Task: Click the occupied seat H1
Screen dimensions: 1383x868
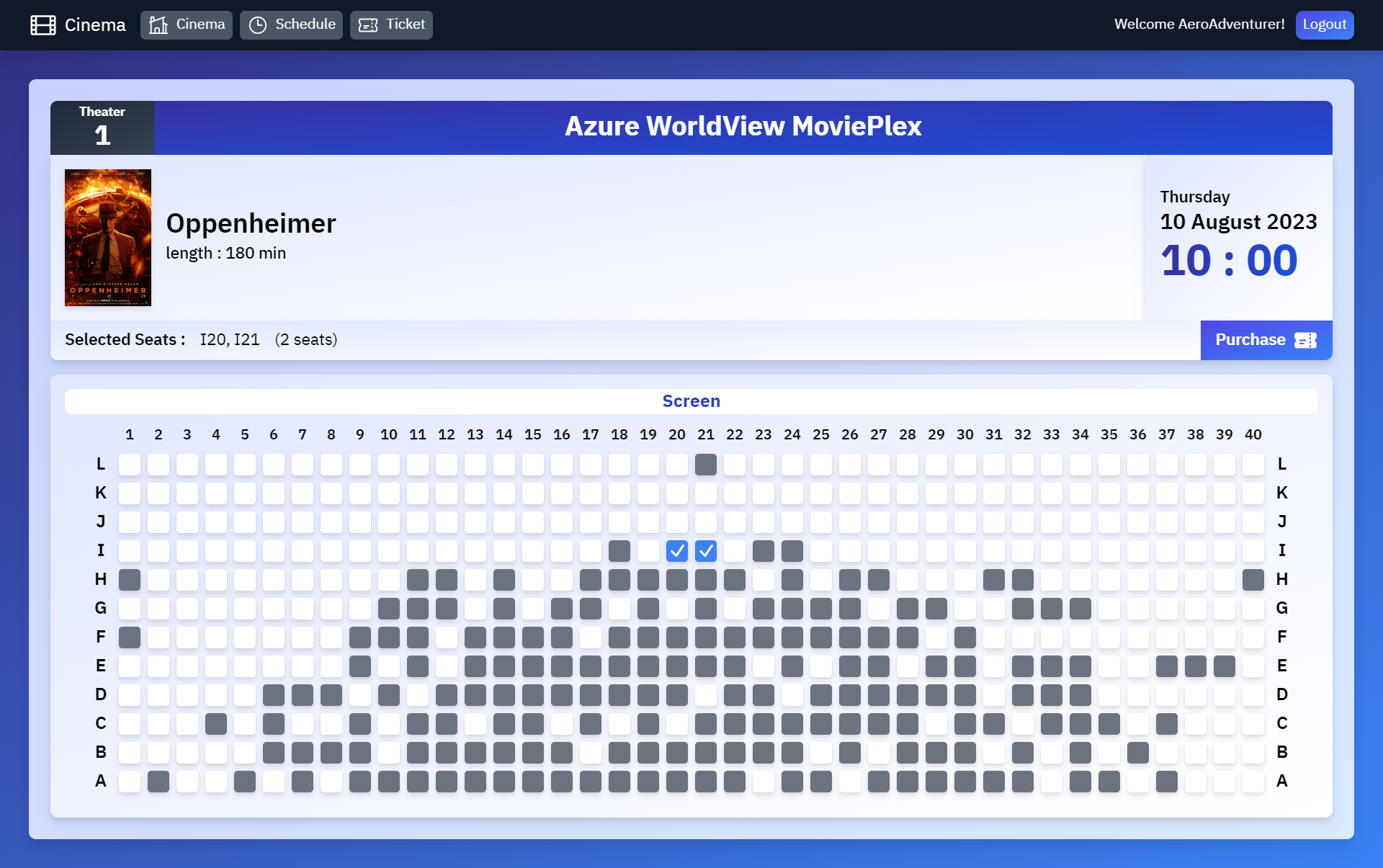Action: pos(130,580)
